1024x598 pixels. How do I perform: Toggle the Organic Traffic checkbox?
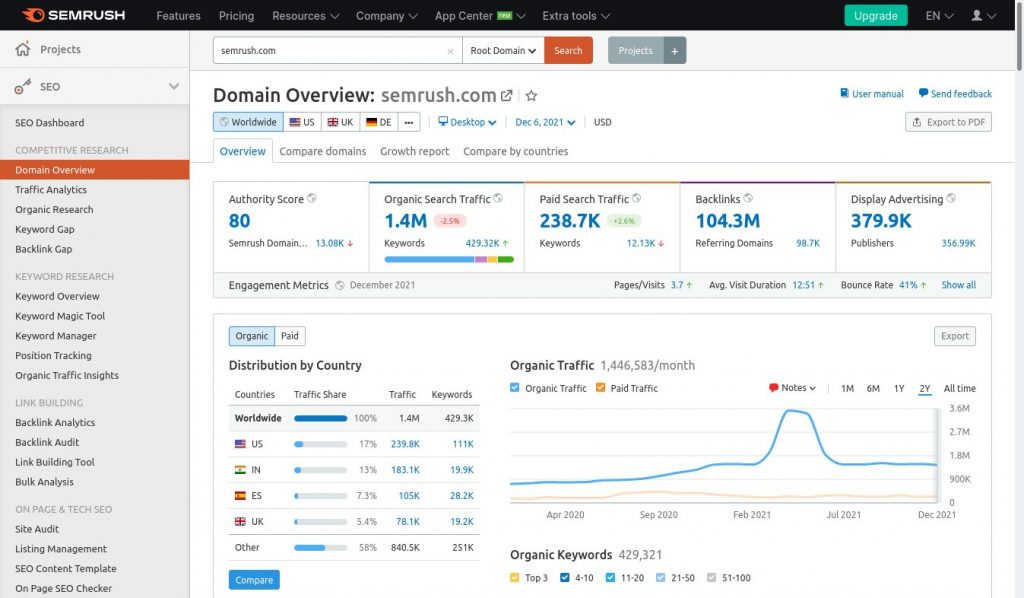tap(515, 388)
